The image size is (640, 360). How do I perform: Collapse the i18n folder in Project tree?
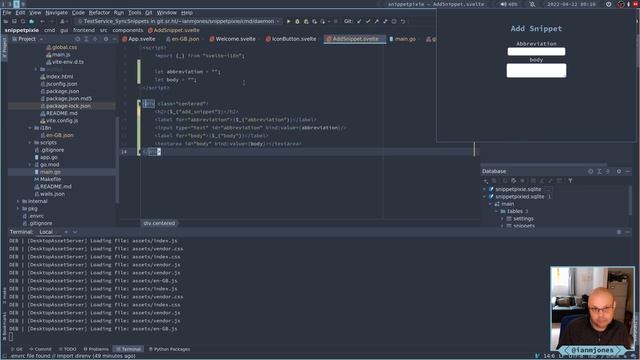pyautogui.click(x=30, y=128)
